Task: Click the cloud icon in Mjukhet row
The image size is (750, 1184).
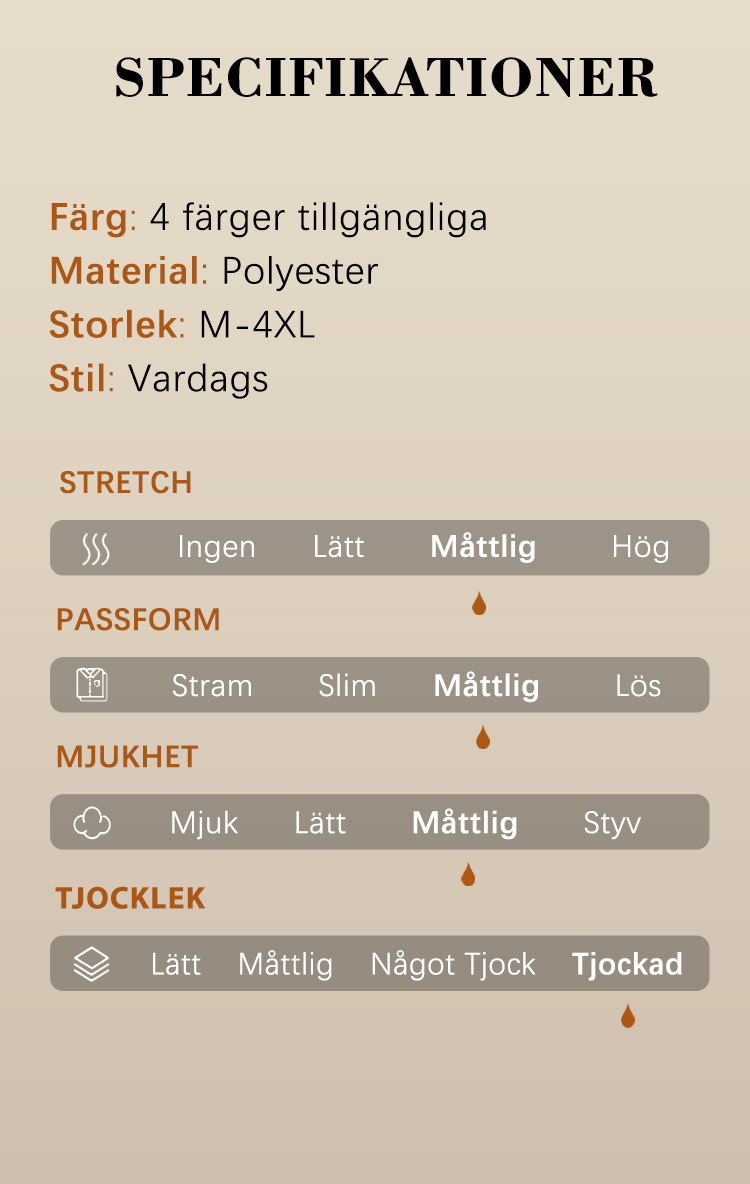Action: [x=92, y=822]
